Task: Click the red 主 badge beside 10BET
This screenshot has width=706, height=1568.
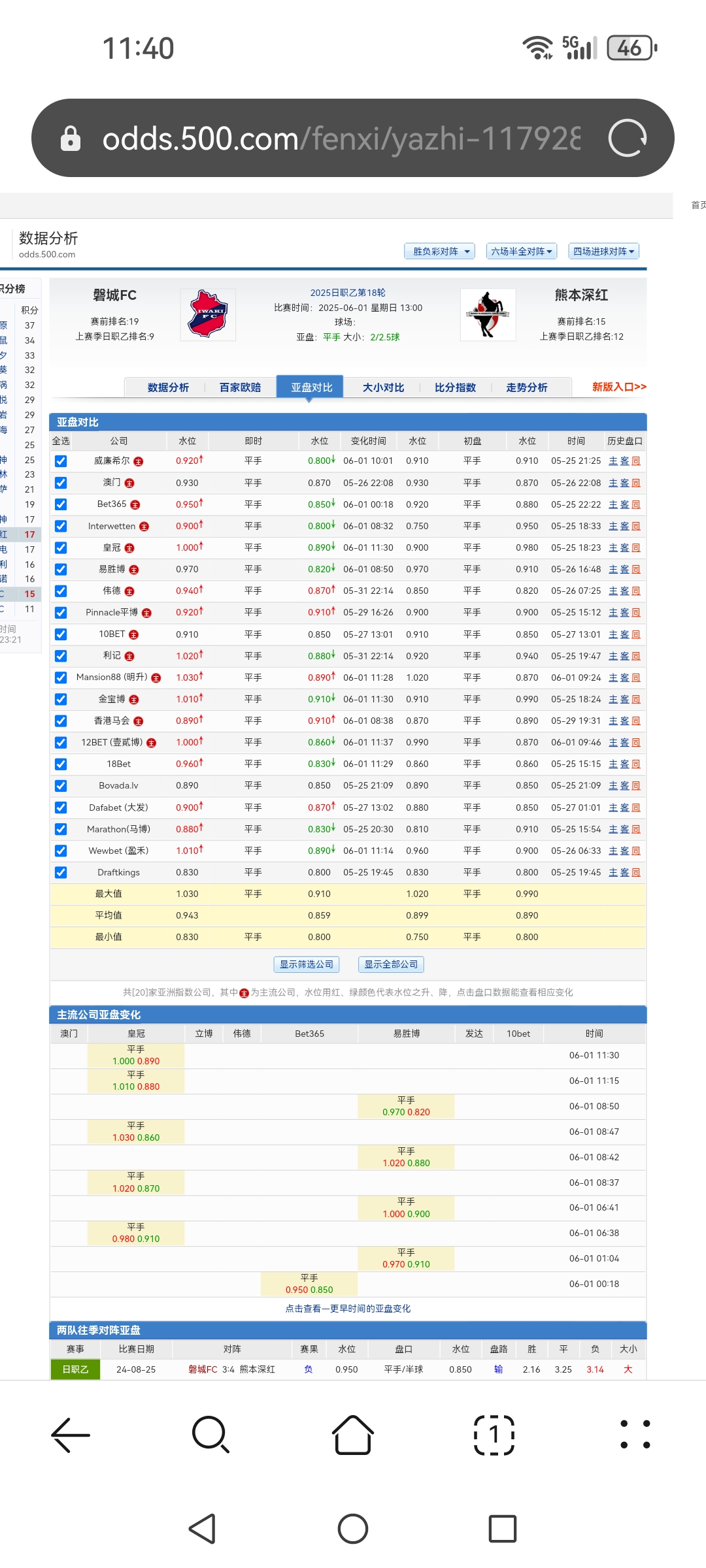Action: (x=134, y=634)
